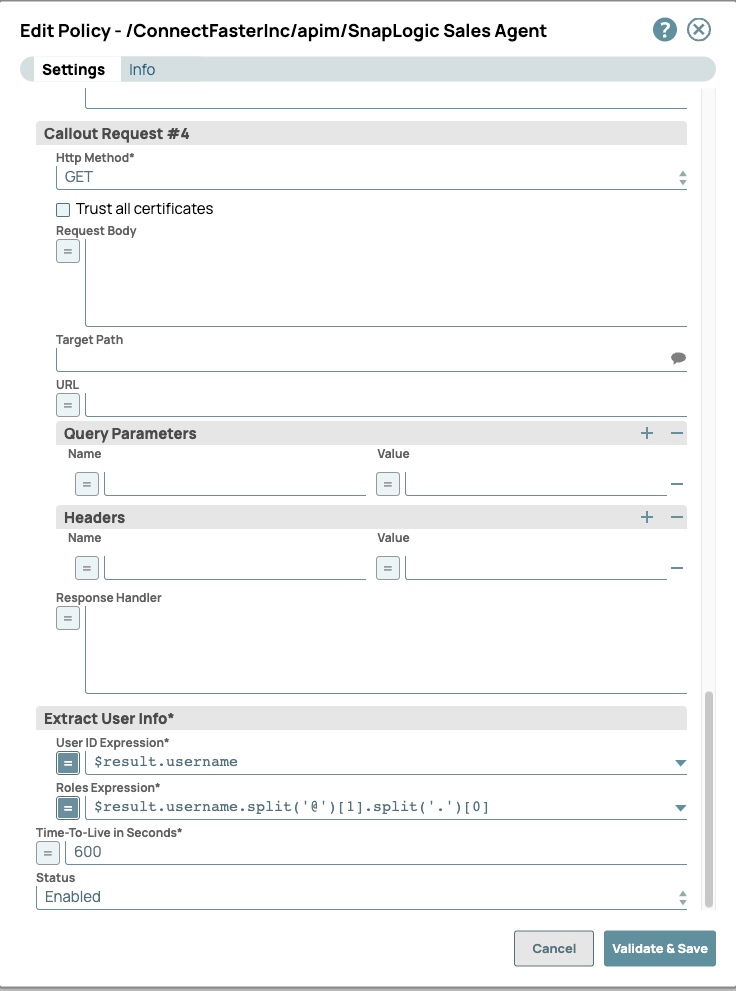Expand the Roles Expression suggestions arrow
The height and width of the screenshot is (991, 736).
pyautogui.click(x=680, y=808)
